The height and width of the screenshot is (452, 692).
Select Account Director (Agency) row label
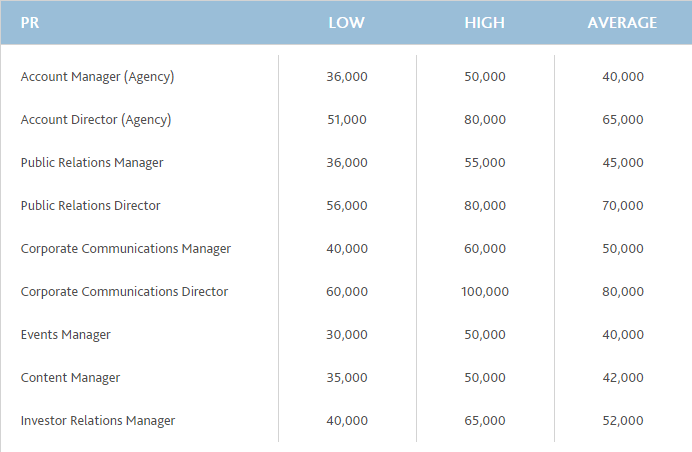[x=96, y=120]
